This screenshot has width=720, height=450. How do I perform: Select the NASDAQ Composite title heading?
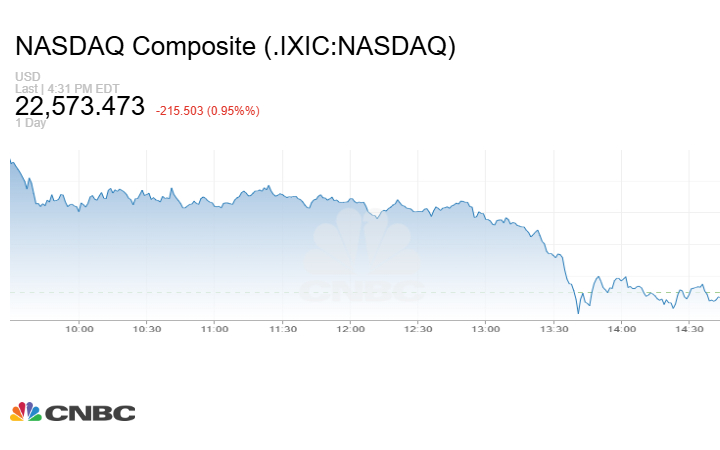pos(235,47)
